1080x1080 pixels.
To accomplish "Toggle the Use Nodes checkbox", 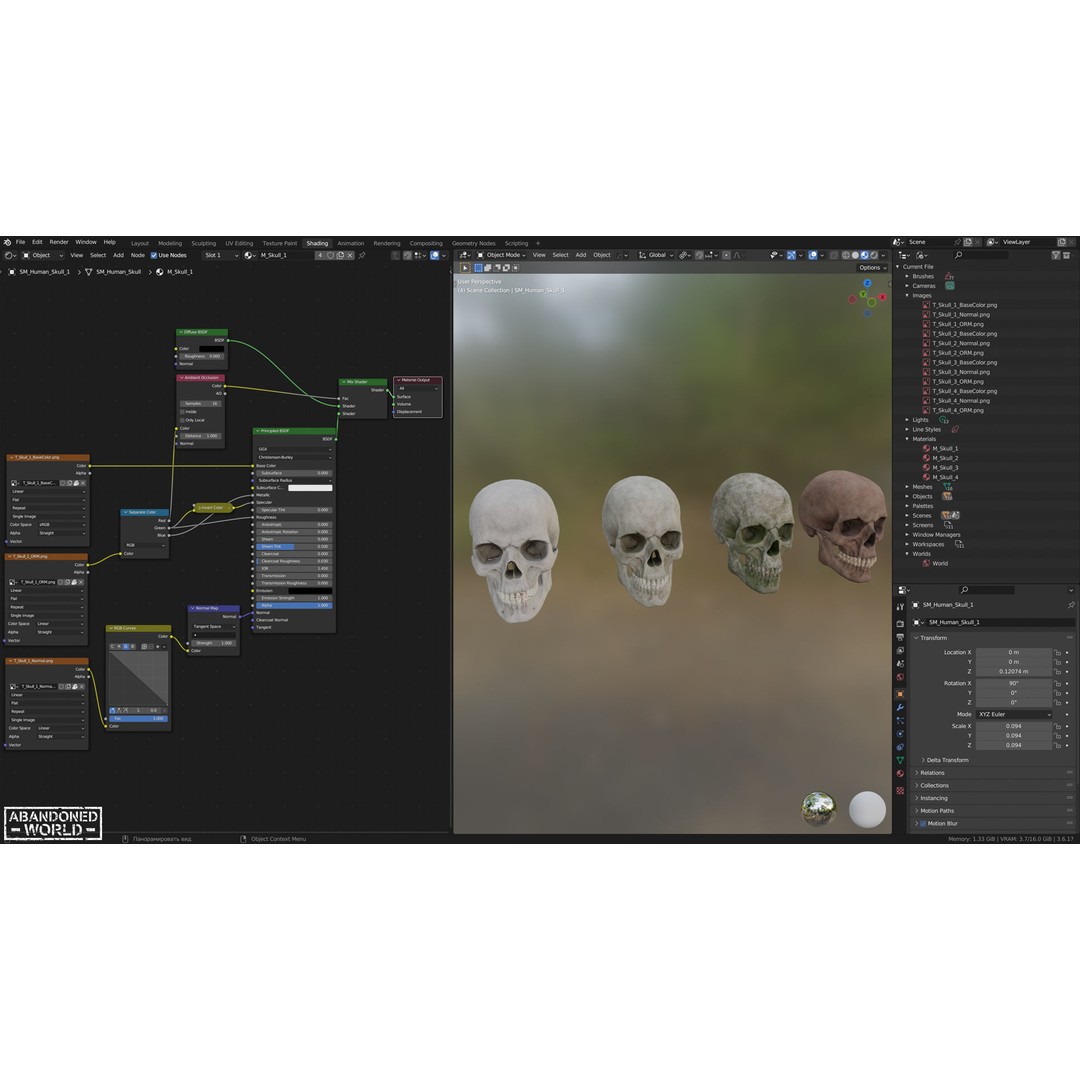I will click(x=154, y=256).
